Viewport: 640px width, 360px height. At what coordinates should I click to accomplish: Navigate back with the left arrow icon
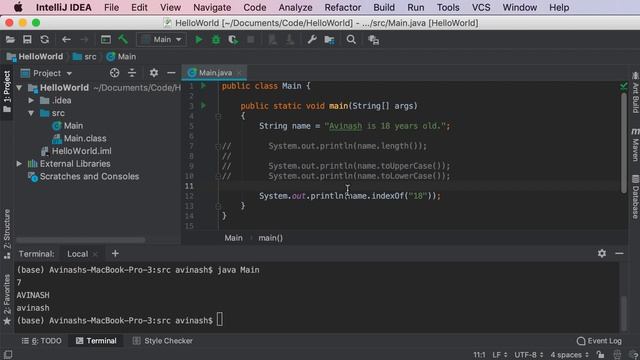pos(66,40)
